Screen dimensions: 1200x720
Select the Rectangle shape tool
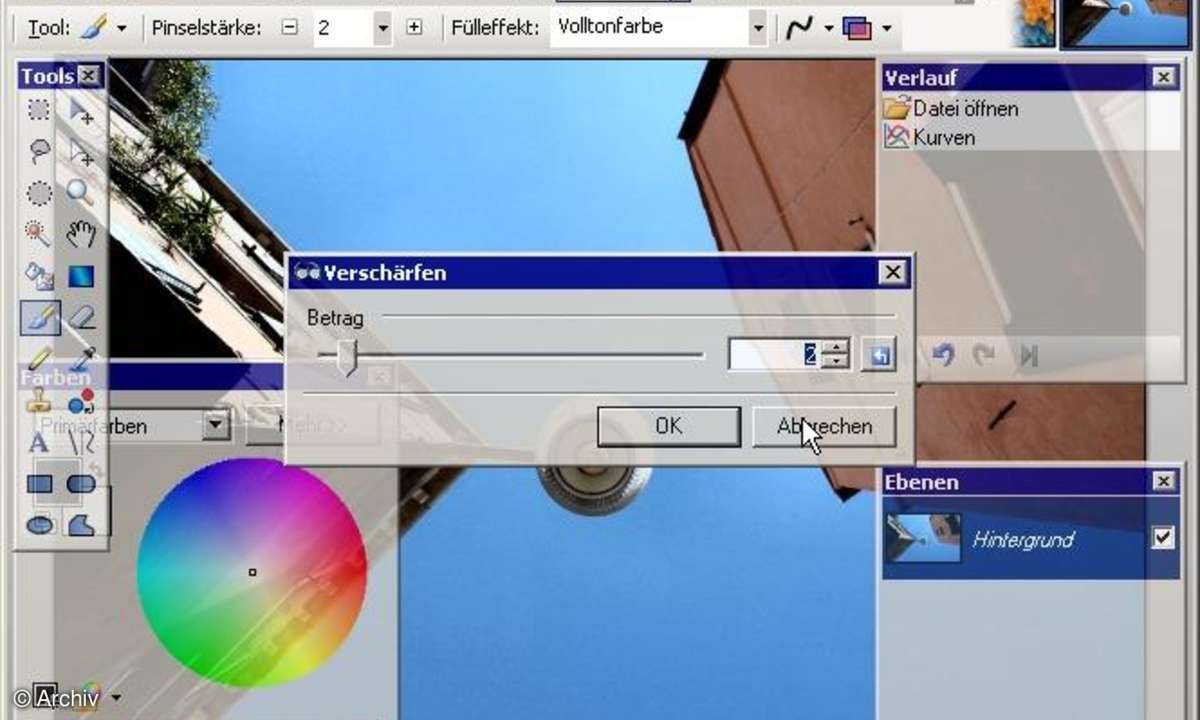[x=39, y=484]
